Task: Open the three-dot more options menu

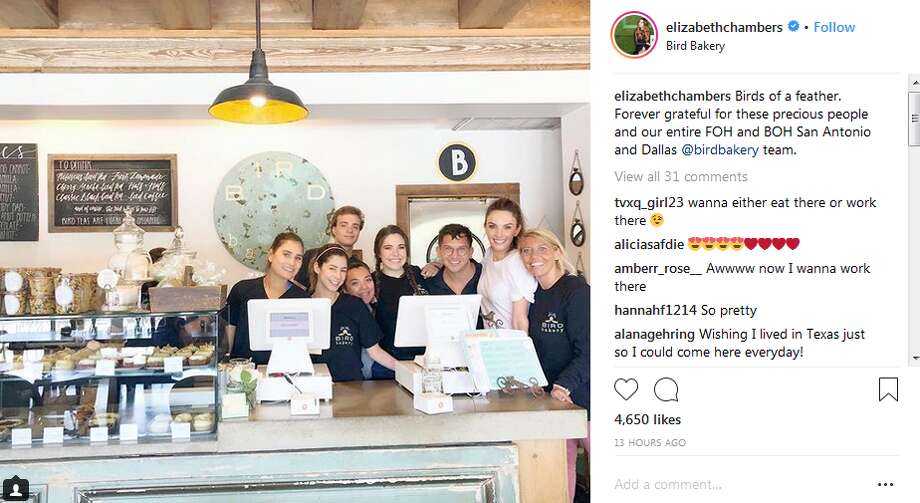Action: 885,485
